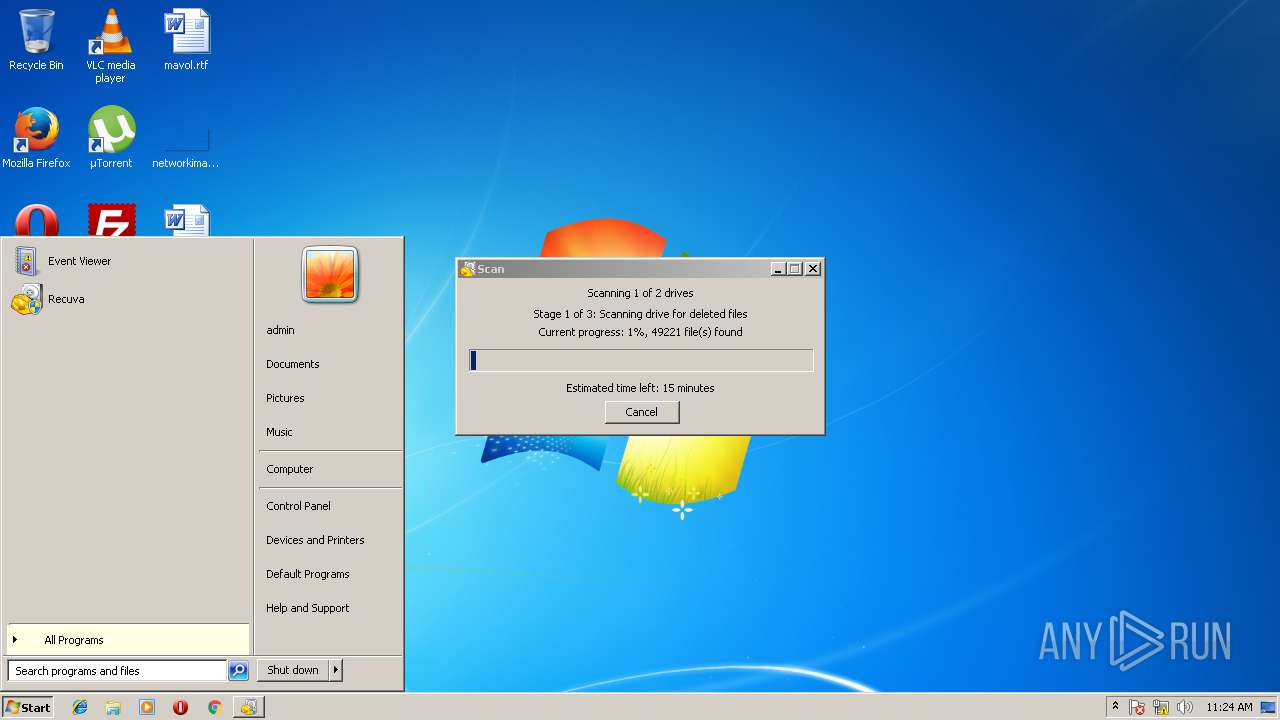Close the Scan dialog
Viewport: 1280px width, 720px height.
[813, 269]
